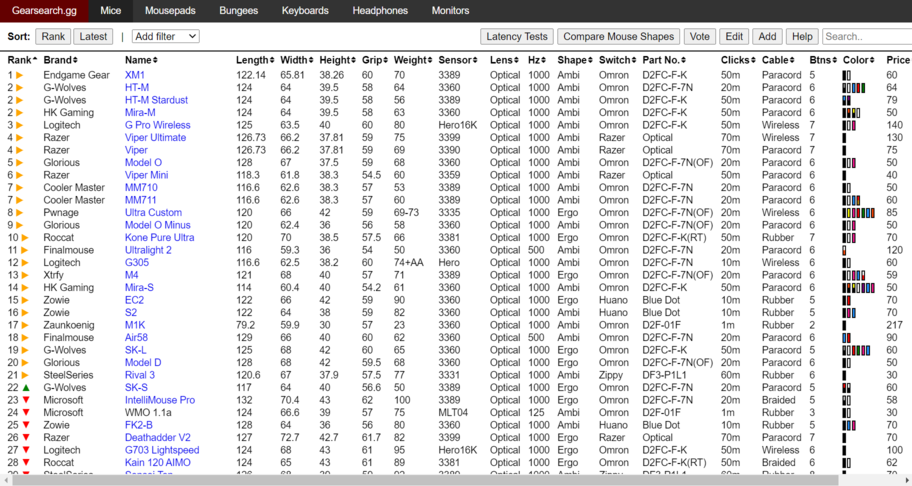Open the HT-M Stardust link
The height and width of the screenshot is (486, 912).
click(x=156, y=100)
